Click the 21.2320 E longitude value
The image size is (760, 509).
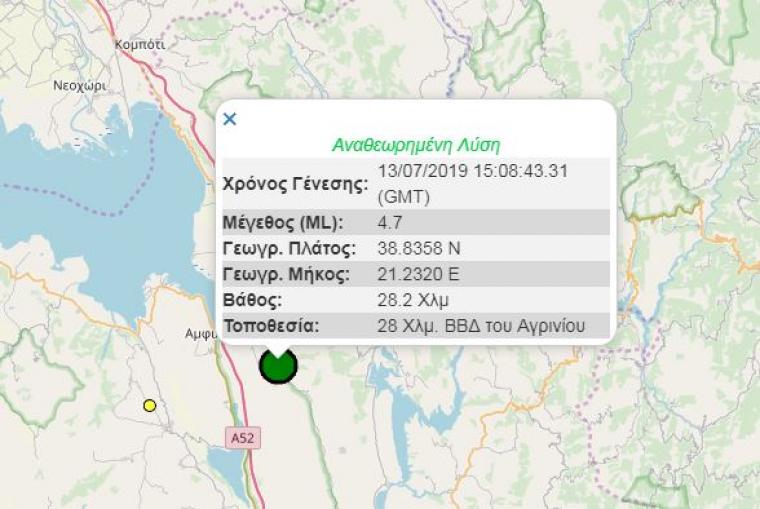pyautogui.click(x=418, y=274)
